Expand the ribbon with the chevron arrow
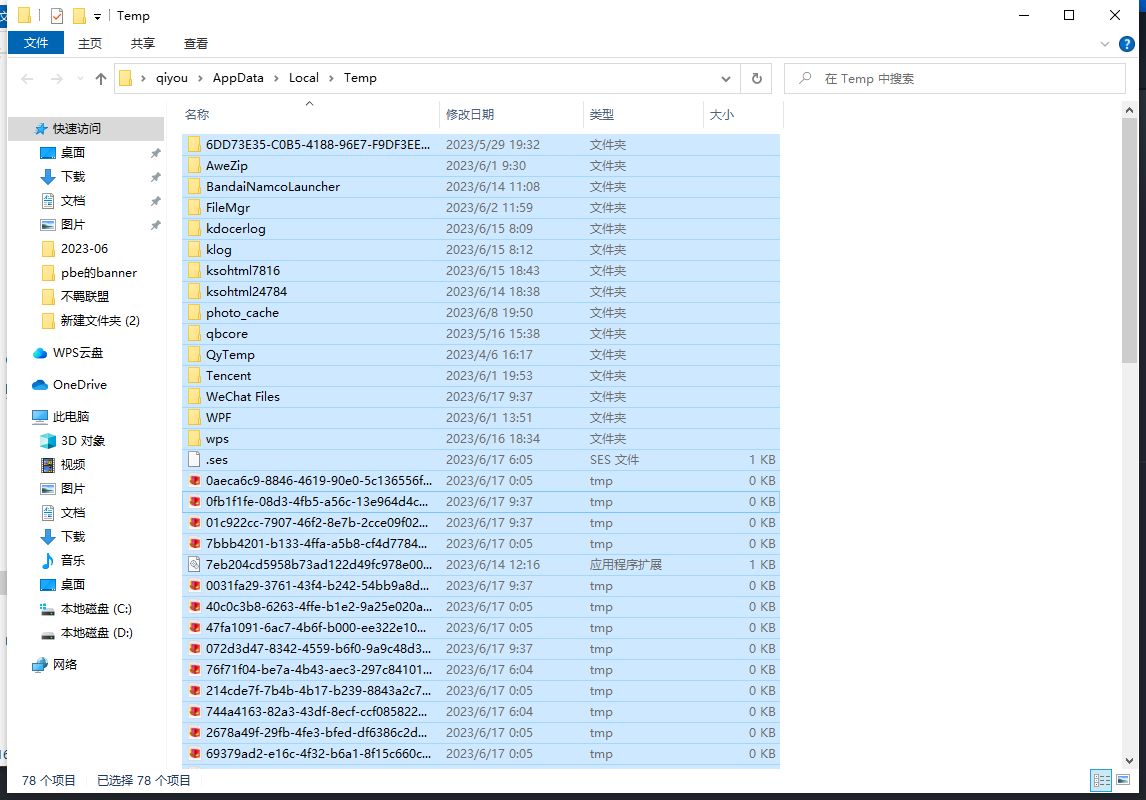 1105,44
